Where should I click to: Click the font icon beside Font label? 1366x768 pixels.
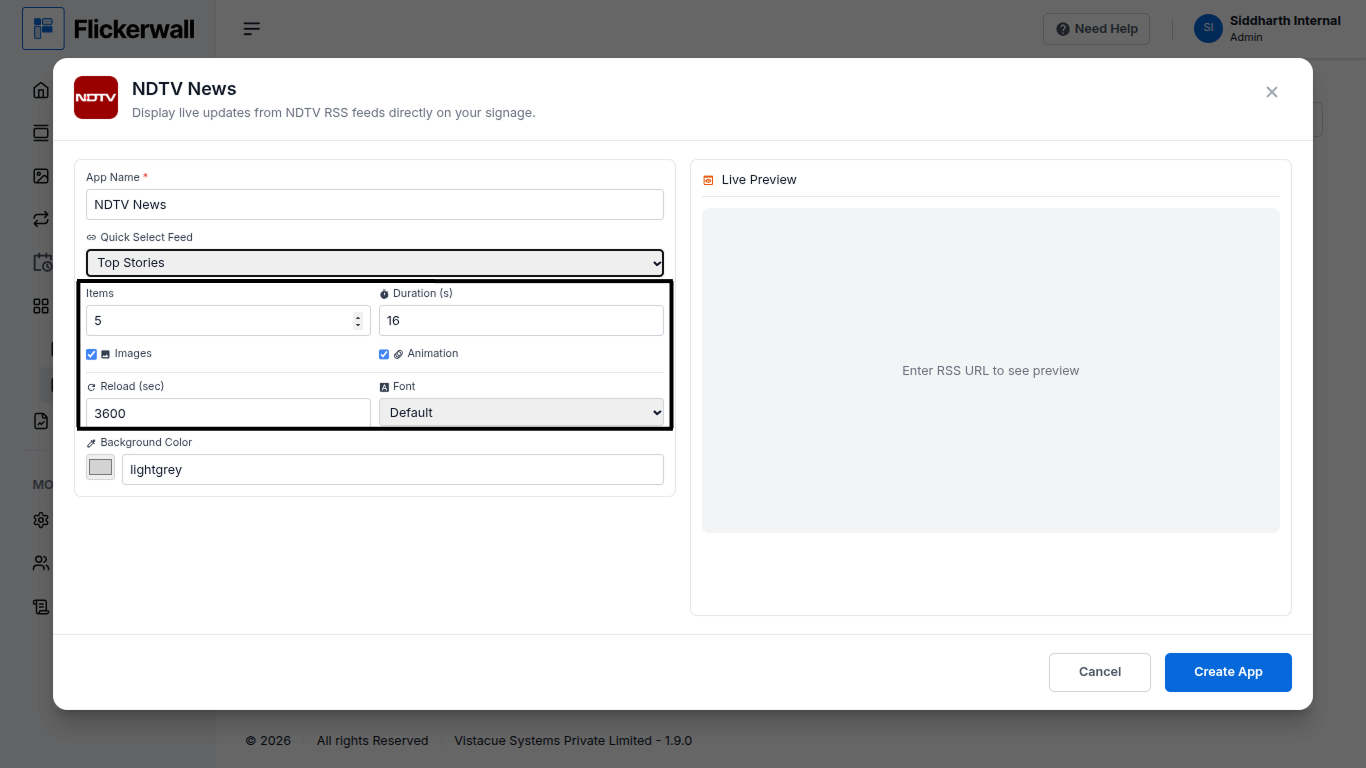coord(384,387)
